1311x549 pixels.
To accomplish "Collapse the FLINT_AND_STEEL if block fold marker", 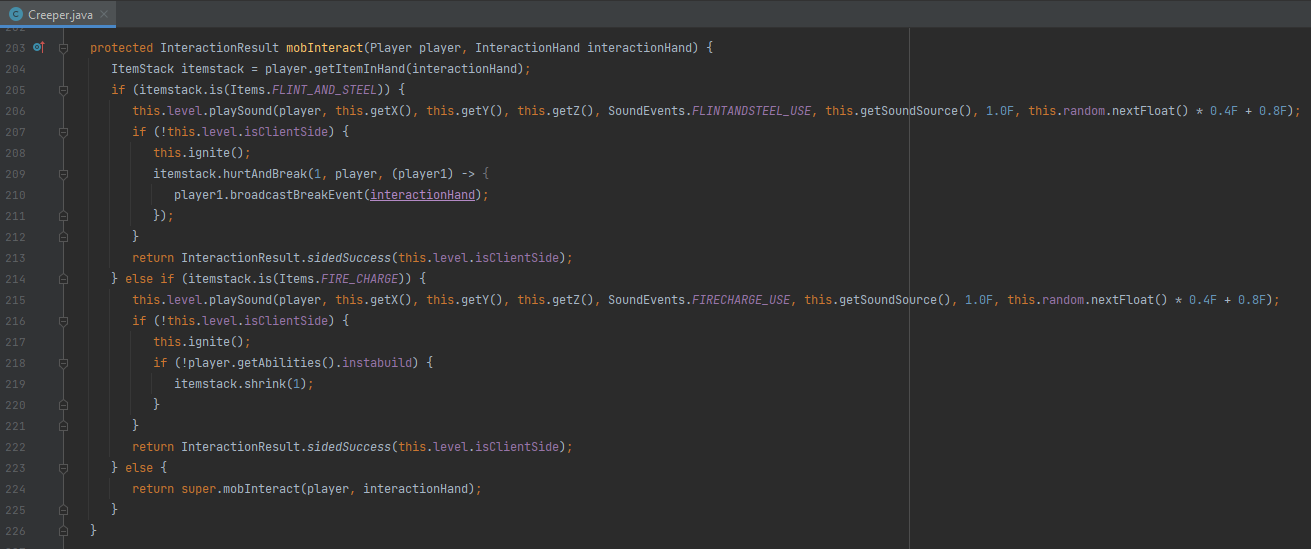I will (63, 90).
